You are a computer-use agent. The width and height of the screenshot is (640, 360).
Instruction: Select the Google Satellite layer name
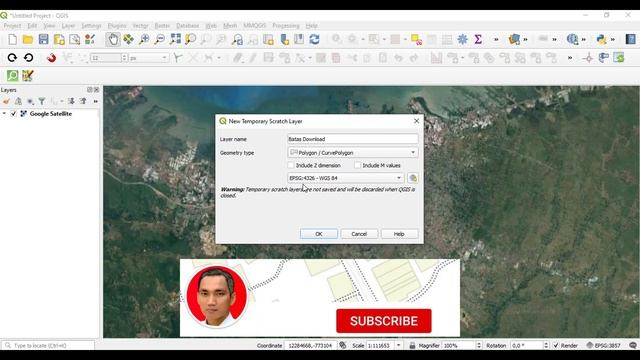(51, 114)
